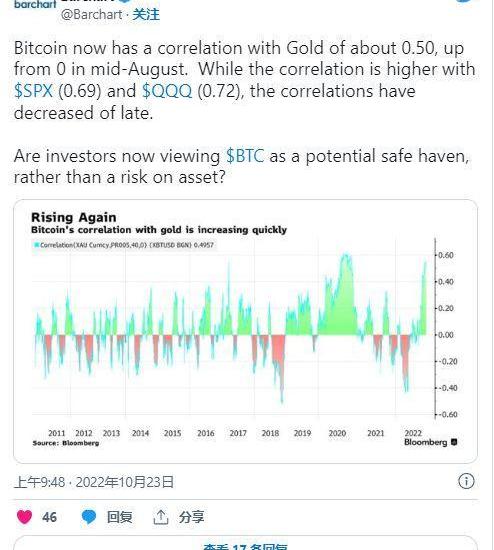
Task: Click the 回复 reply label
Action: [120, 517]
